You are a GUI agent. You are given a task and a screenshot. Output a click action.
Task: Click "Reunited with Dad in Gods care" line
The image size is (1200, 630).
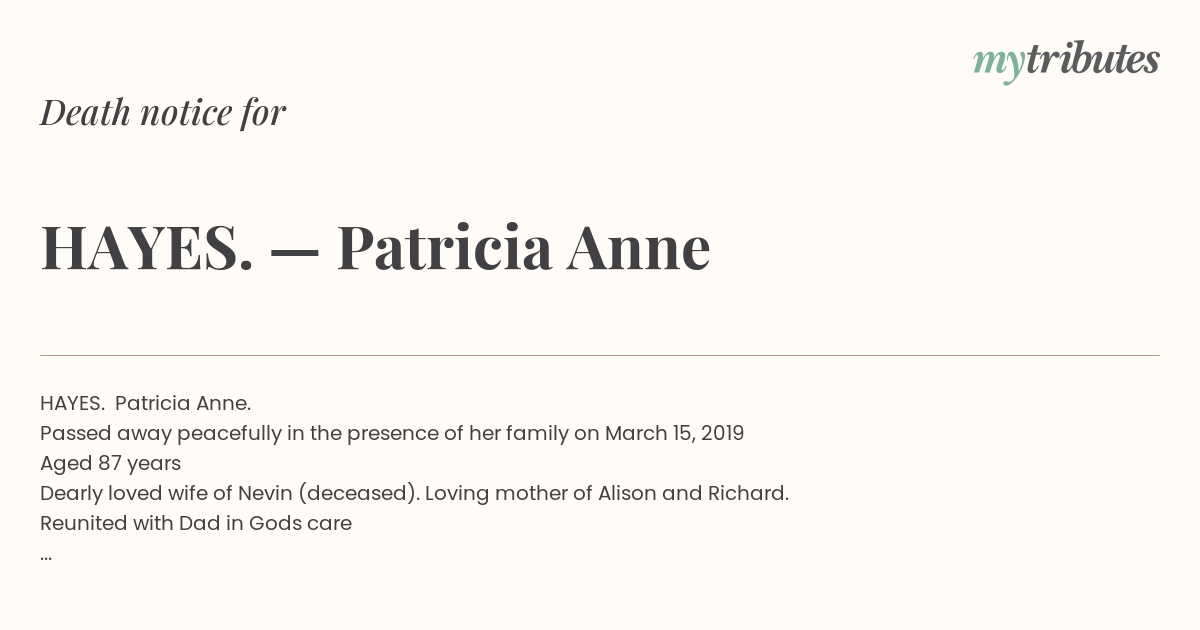click(196, 524)
